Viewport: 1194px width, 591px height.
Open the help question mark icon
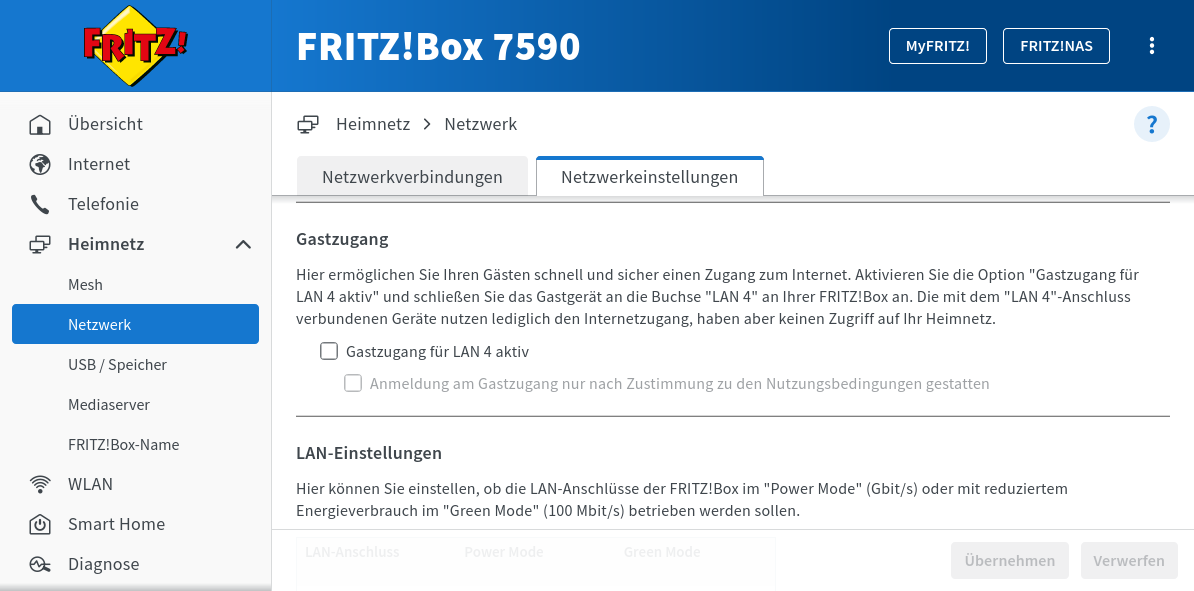pyautogui.click(x=1151, y=124)
